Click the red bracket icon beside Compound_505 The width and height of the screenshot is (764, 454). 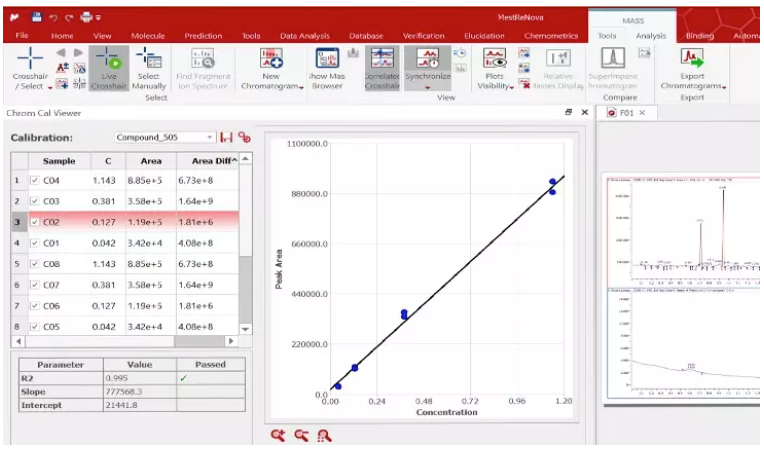(x=226, y=137)
